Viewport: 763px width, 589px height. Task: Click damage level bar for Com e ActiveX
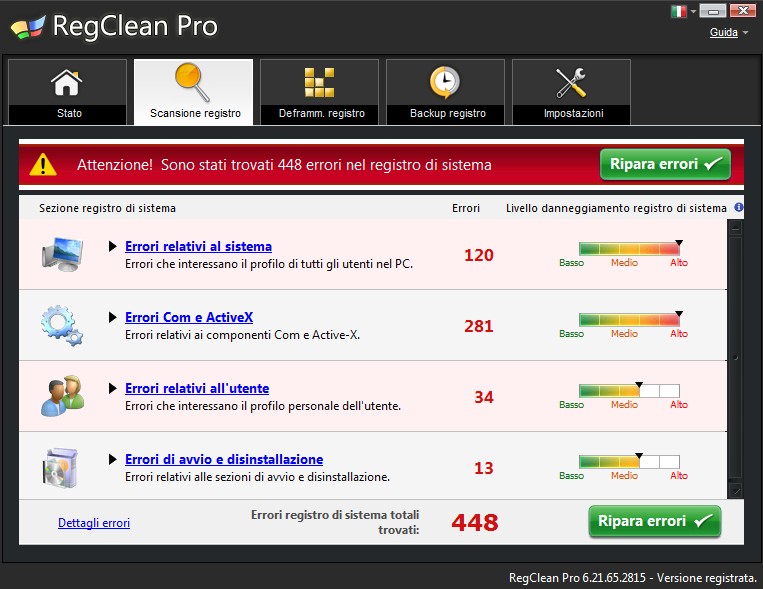click(x=629, y=320)
